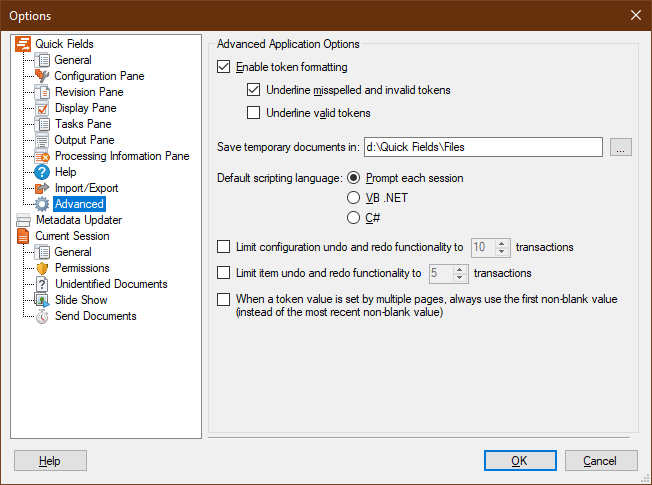Select Metadata Updater in the tree
652x485 pixels.
tap(78, 220)
